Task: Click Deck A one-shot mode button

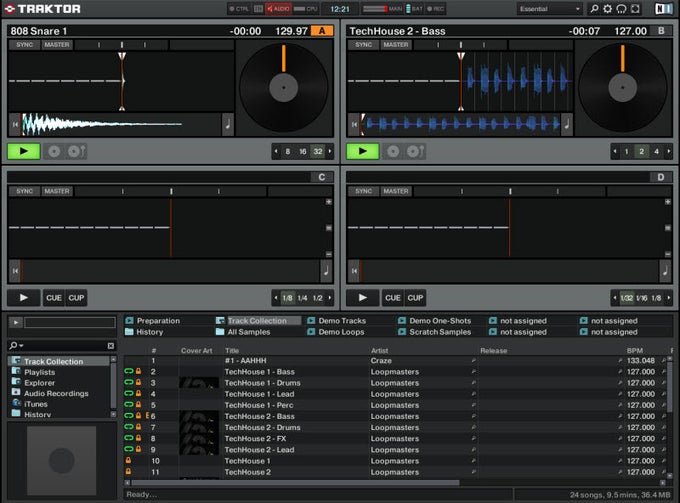Action: pyautogui.click(x=77, y=151)
